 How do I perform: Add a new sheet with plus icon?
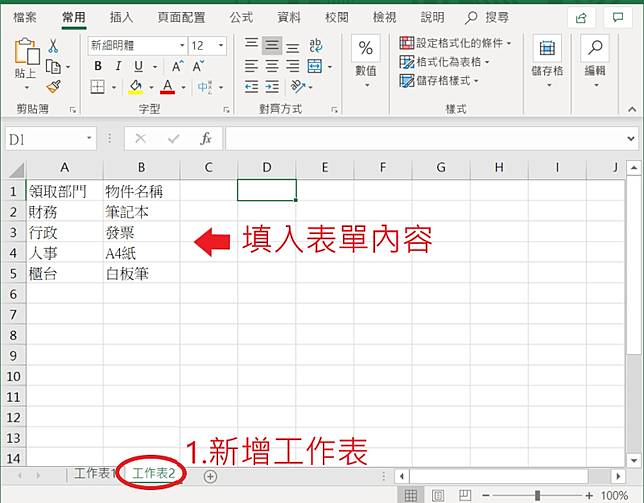click(210, 476)
